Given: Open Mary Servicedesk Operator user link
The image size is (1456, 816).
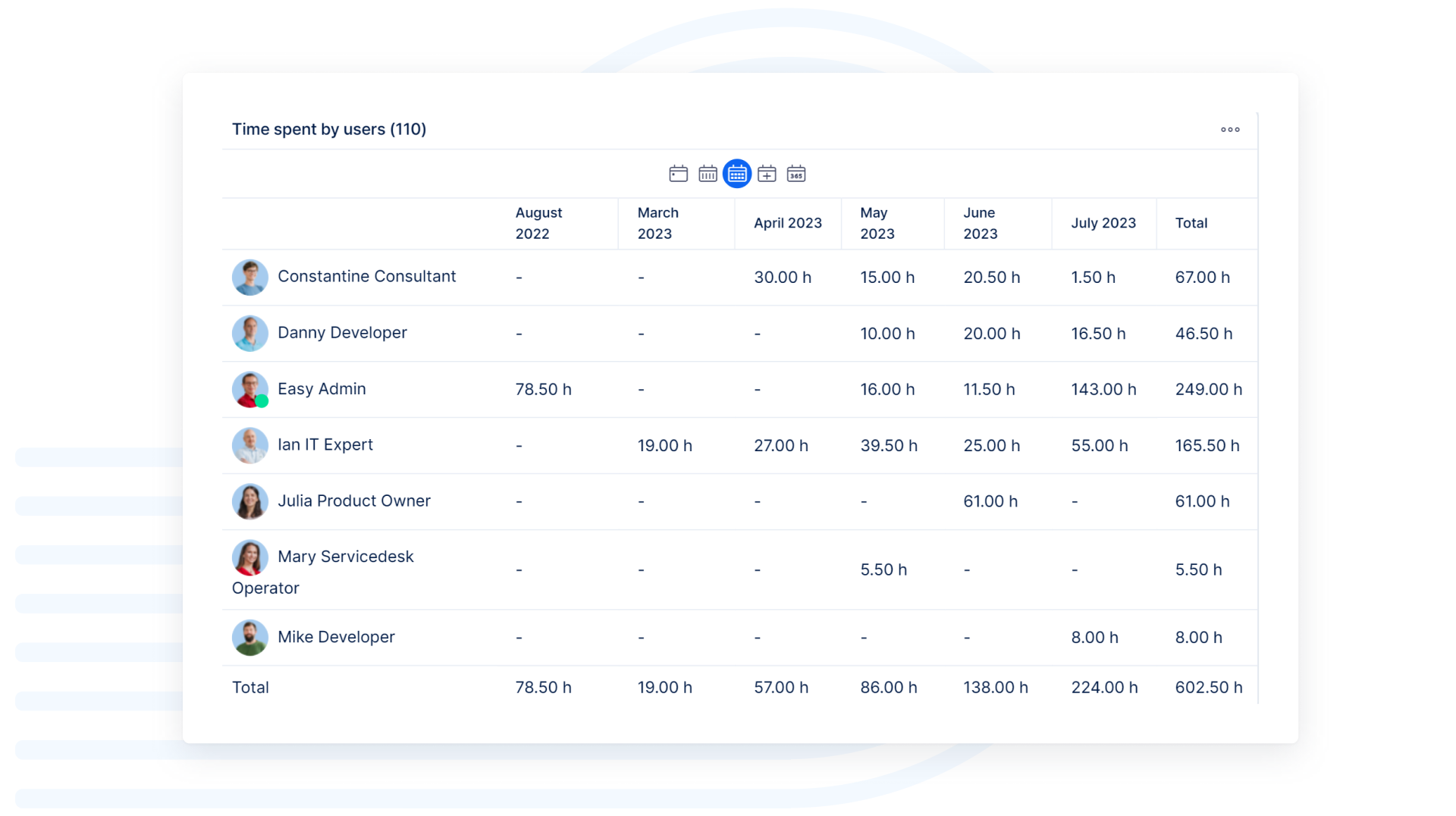Looking at the screenshot, I should click(345, 557).
